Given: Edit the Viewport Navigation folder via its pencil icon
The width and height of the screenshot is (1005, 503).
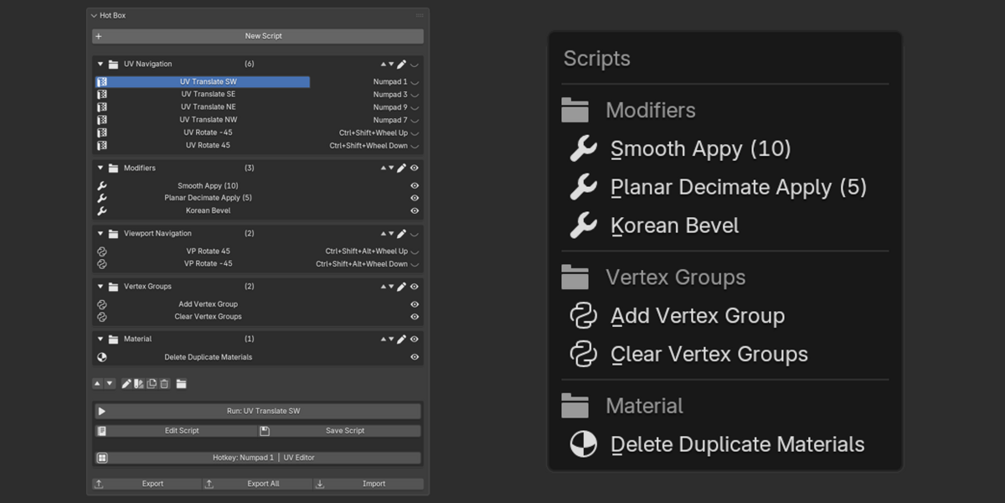Looking at the screenshot, I should pos(401,234).
